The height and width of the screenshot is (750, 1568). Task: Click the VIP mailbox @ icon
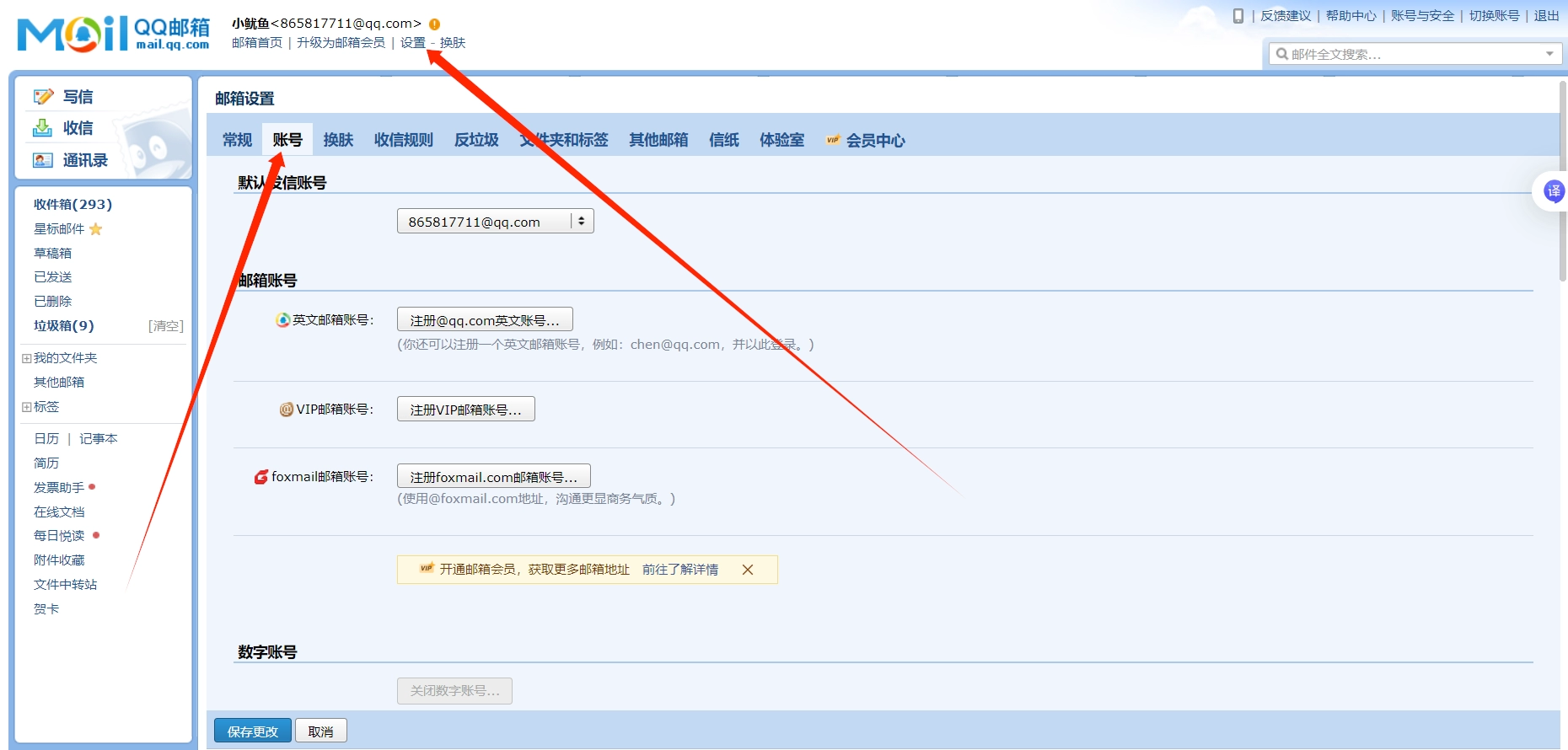(x=287, y=410)
